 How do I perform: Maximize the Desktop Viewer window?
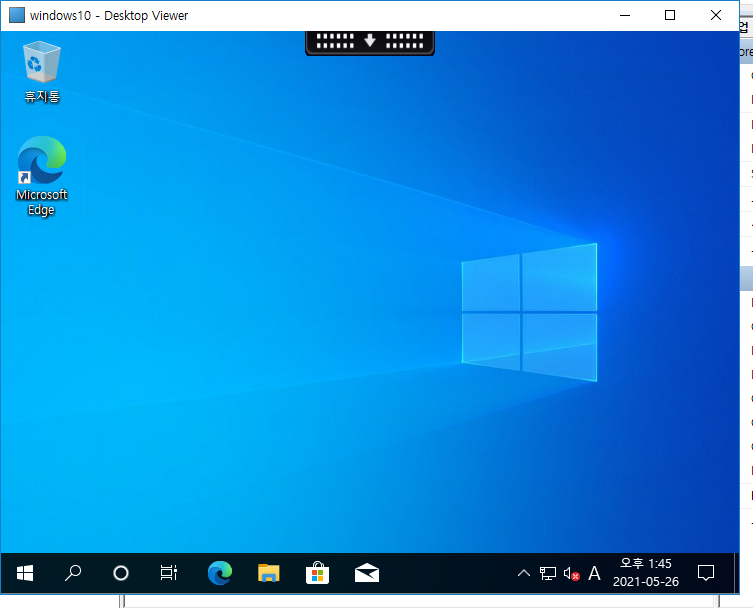tap(670, 15)
